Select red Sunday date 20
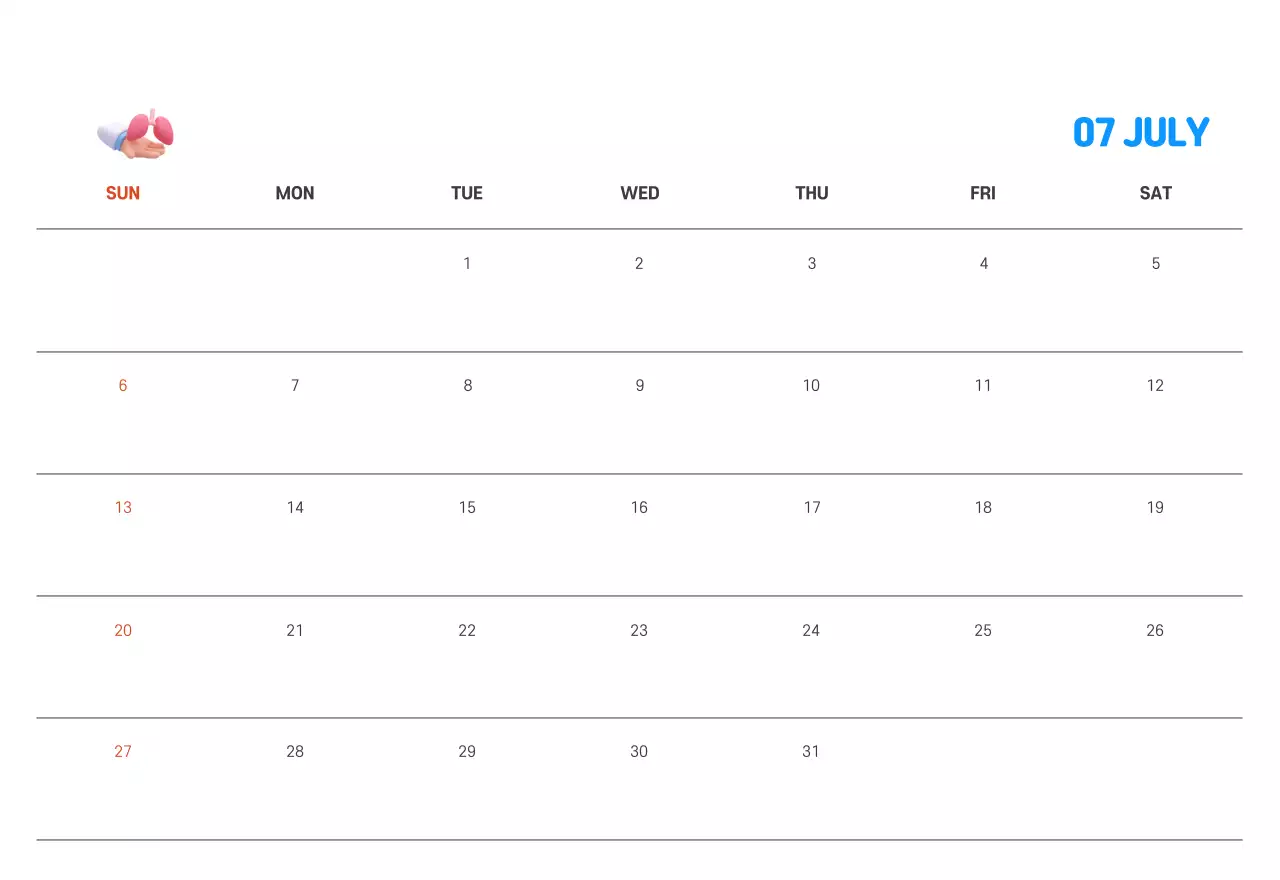The height and width of the screenshot is (880, 1280). [123, 630]
